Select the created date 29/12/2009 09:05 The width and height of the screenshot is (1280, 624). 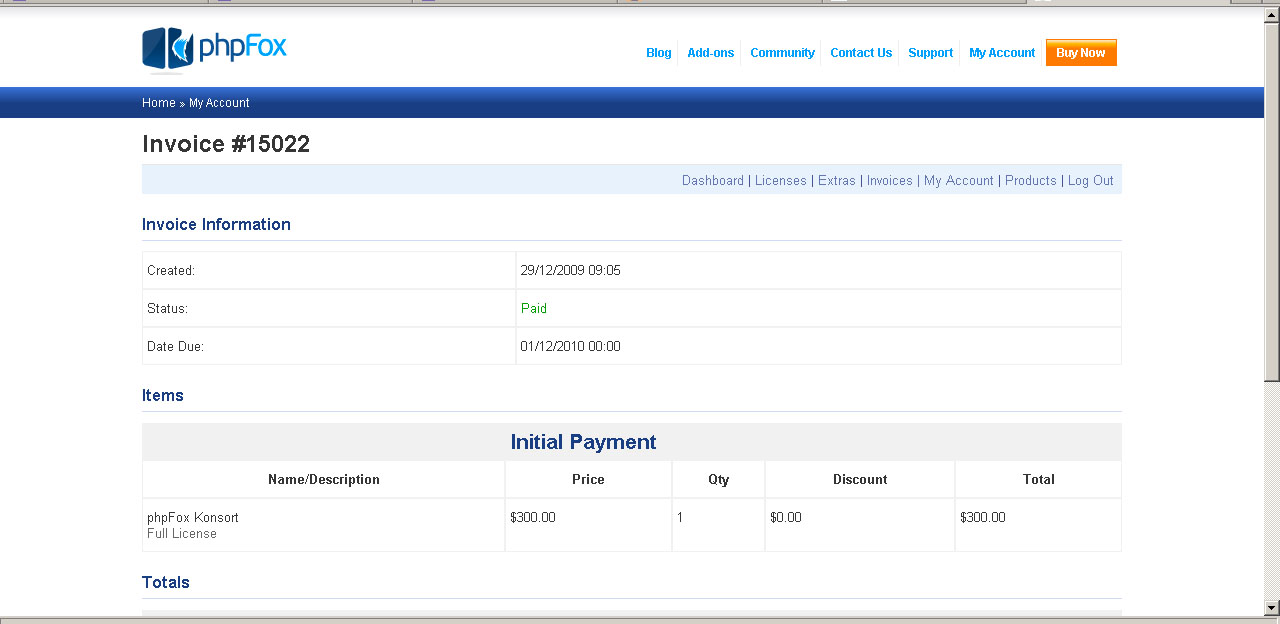pyautogui.click(x=570, y=270)
